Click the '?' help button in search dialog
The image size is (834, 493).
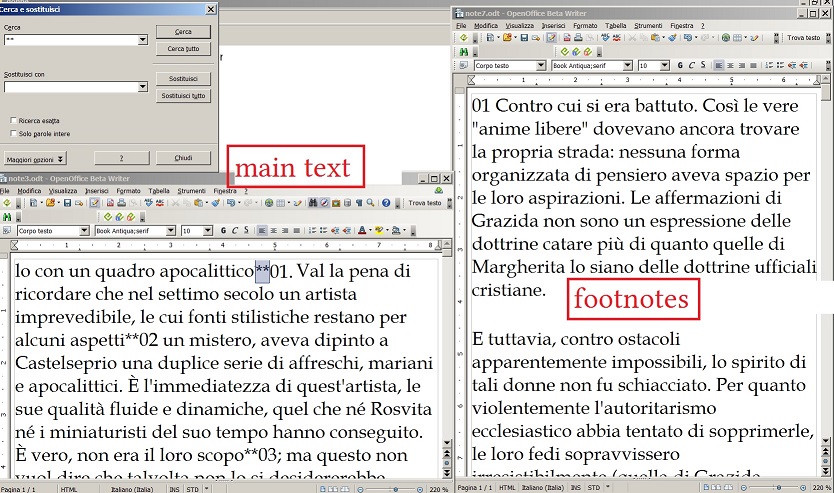(121, 158)
